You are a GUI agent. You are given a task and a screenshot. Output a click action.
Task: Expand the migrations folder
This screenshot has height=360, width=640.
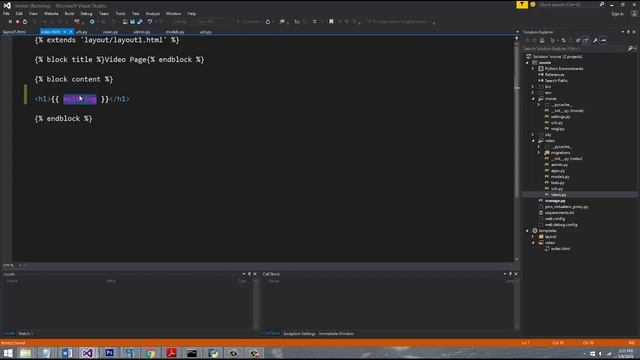click(539, 153)
